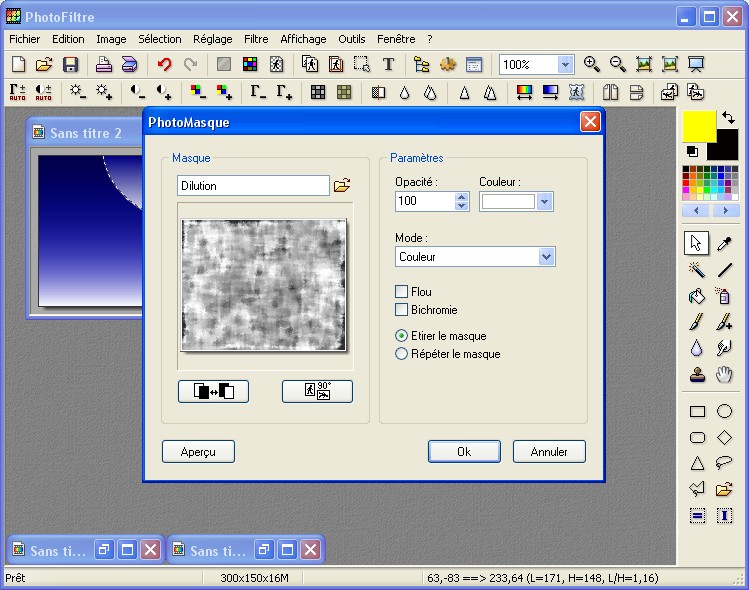
Task: Open the Outils menu
Action: coord(352,39)
